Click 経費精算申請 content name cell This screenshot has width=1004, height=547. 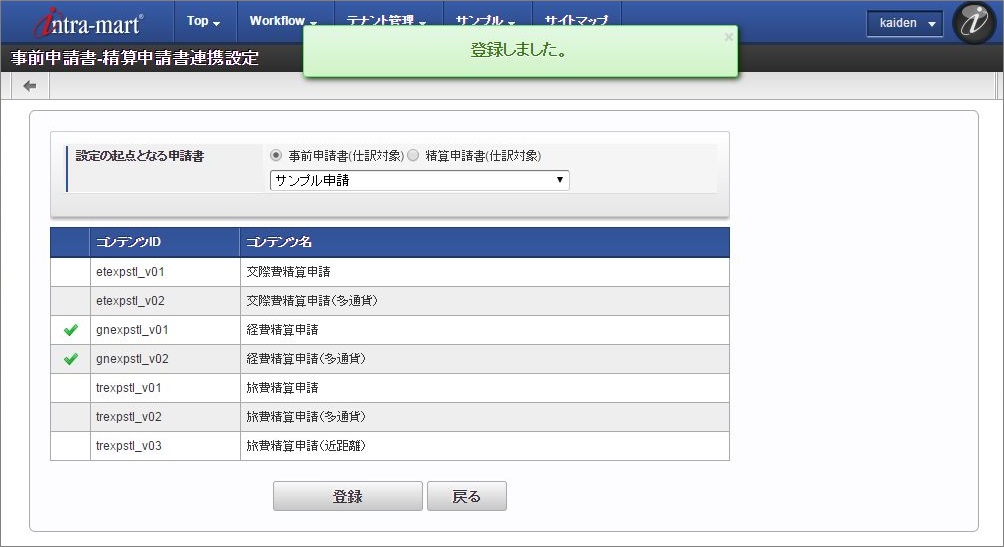coord(485,330)
